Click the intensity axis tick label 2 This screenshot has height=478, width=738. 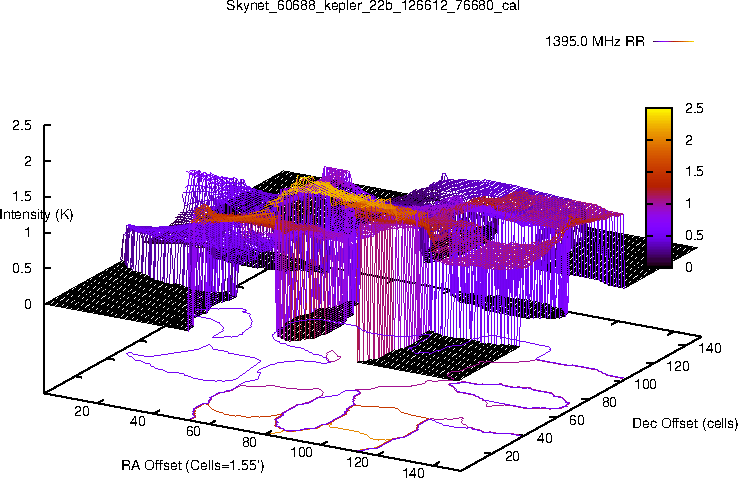click(x=28, y=161)
